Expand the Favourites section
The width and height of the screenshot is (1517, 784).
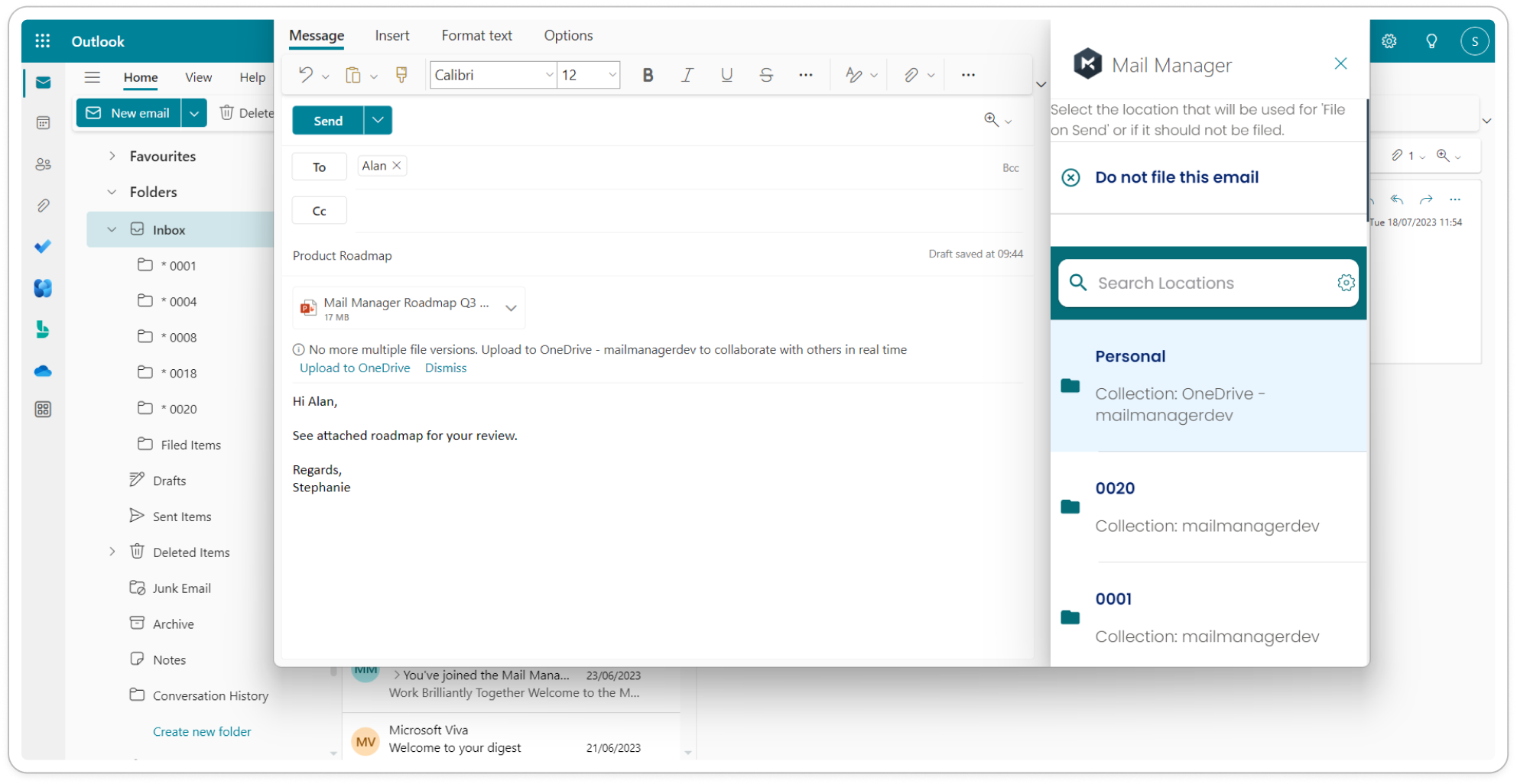pos(112,156)
